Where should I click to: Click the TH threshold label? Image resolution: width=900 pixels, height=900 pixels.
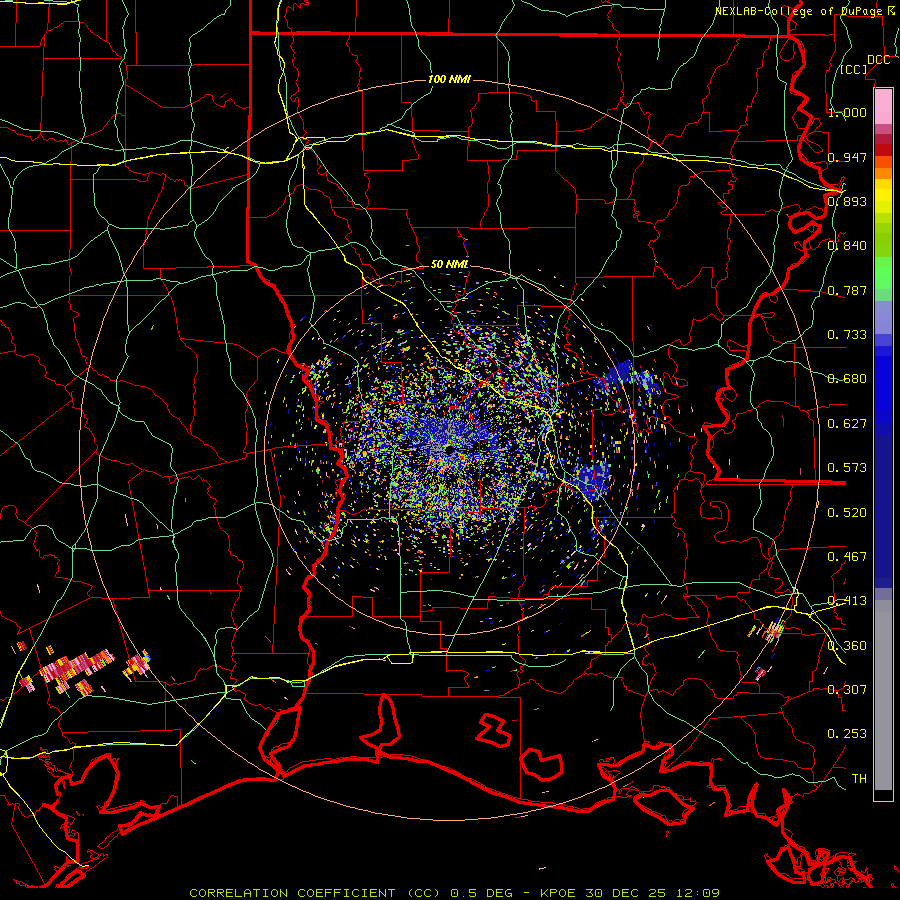(x=859, y=779)
